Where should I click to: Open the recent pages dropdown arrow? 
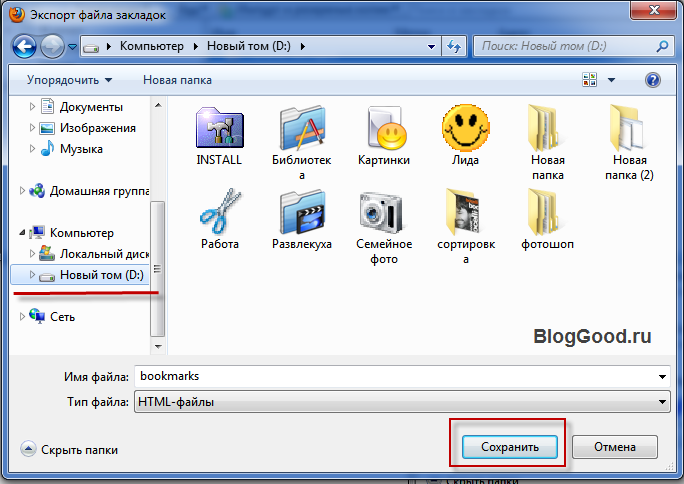72,46
